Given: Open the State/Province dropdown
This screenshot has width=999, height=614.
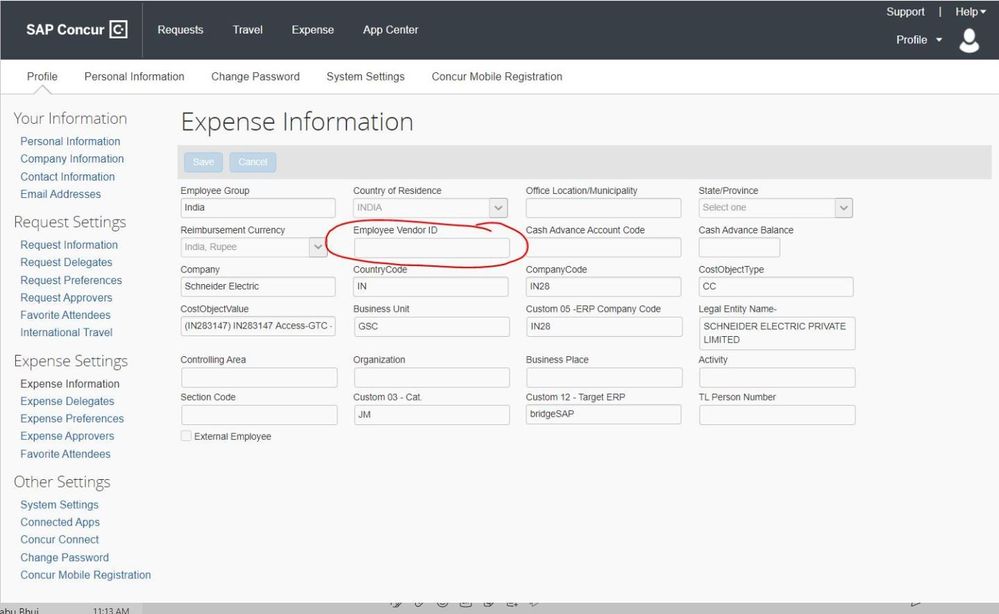Looking at the screenshot, I should pyautogui.click(x=844, y=208).
